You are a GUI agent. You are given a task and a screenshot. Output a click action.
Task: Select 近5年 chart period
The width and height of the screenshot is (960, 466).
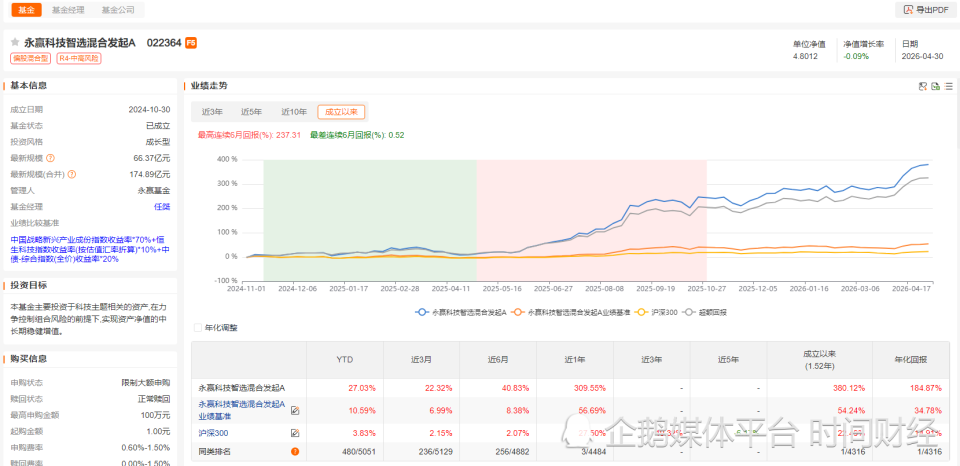tap(252, 111)
